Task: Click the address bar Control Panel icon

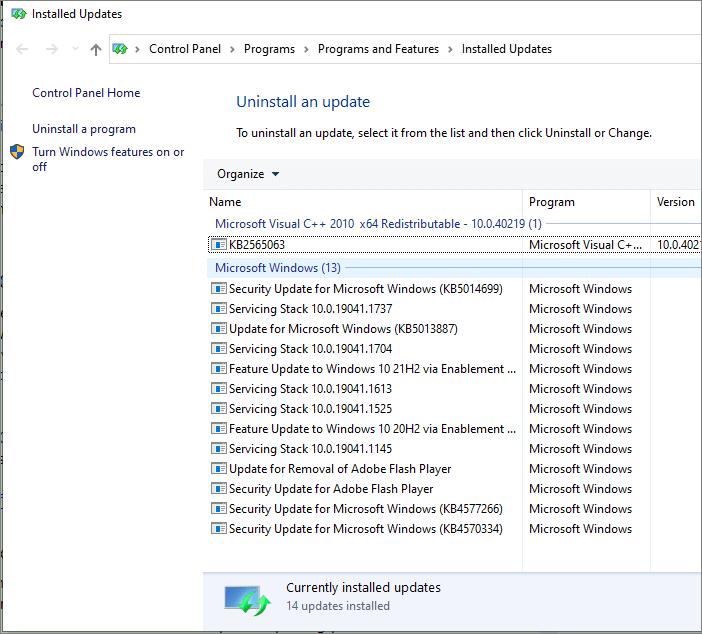Action: [120, 49]
